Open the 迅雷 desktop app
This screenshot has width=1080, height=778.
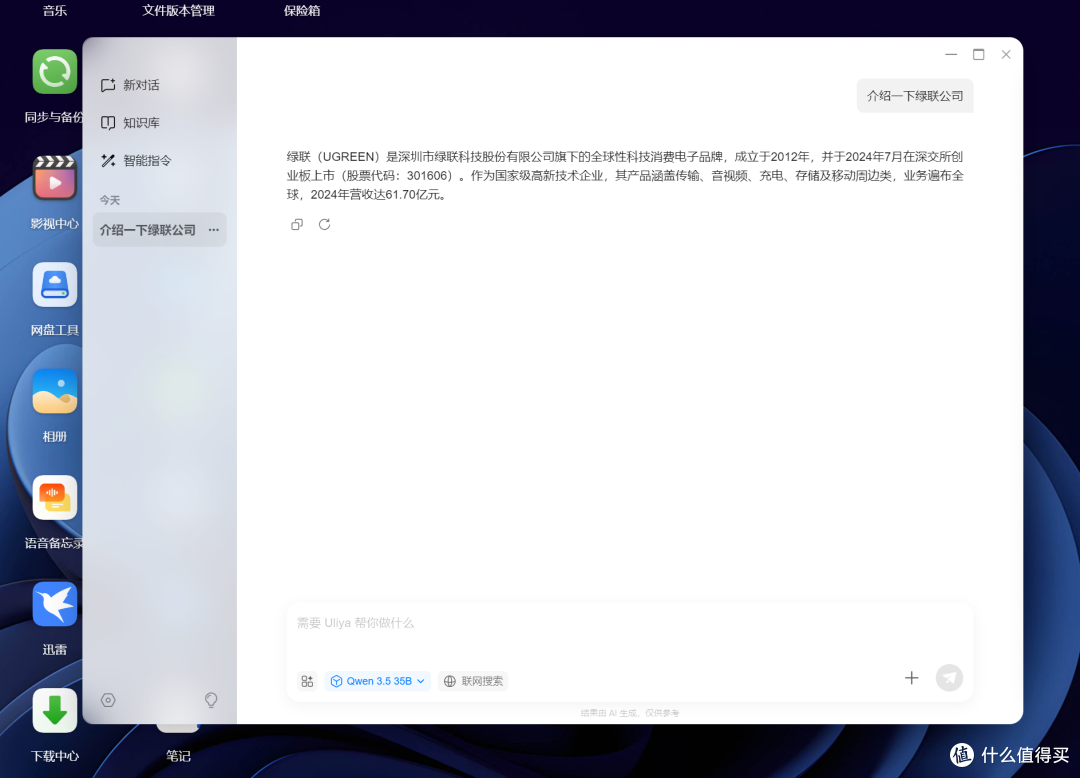click(x=54, y=604)
